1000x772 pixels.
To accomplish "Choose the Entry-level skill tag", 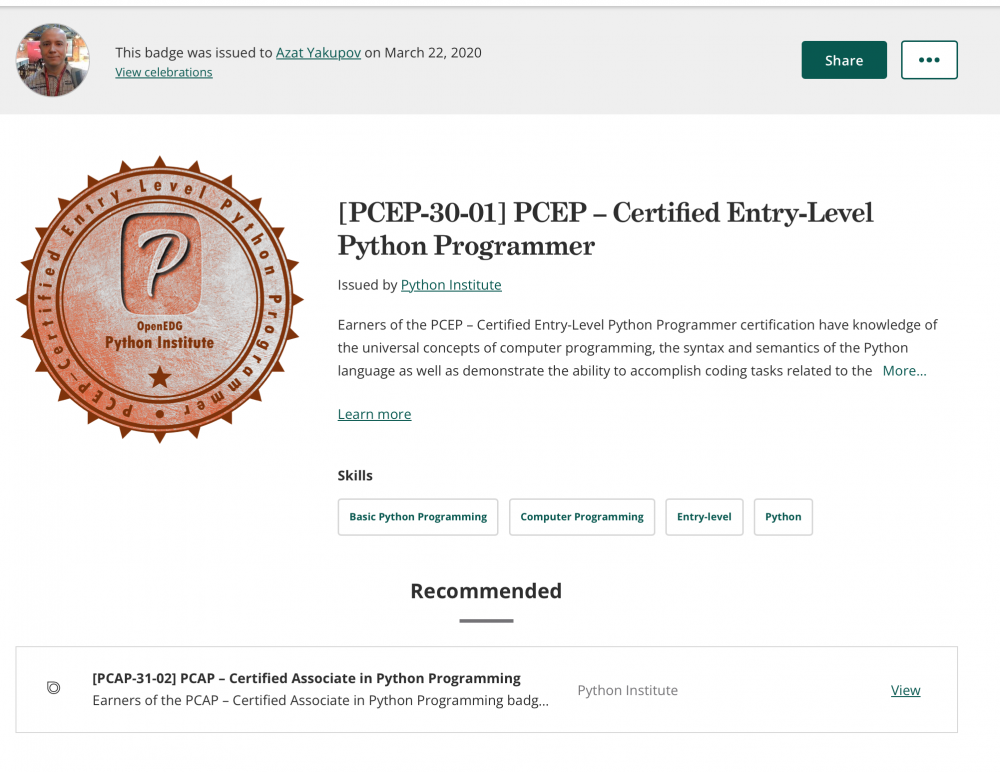I will (x=704, y=517).
